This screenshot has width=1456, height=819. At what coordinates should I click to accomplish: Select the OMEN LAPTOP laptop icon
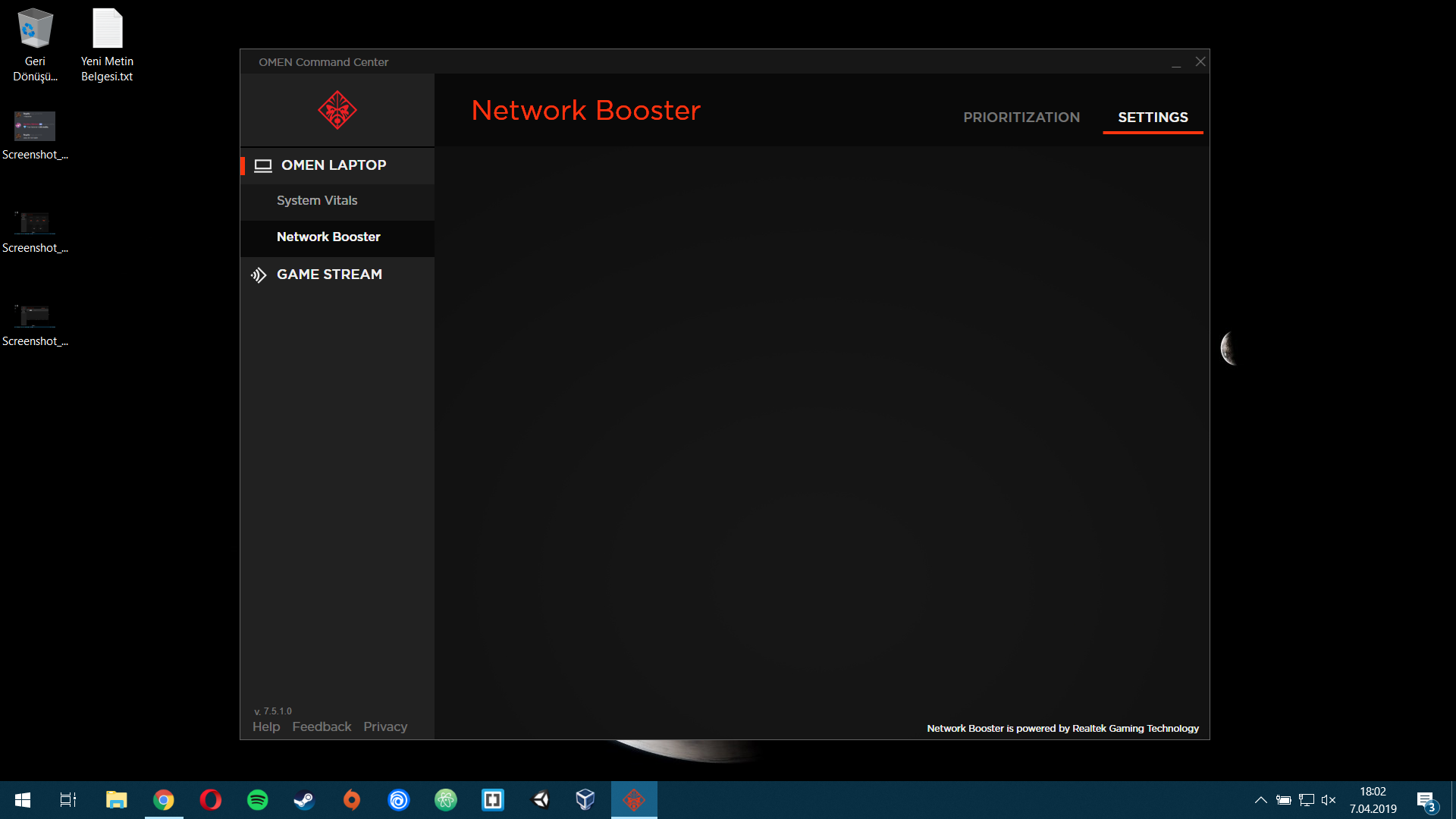263,166
